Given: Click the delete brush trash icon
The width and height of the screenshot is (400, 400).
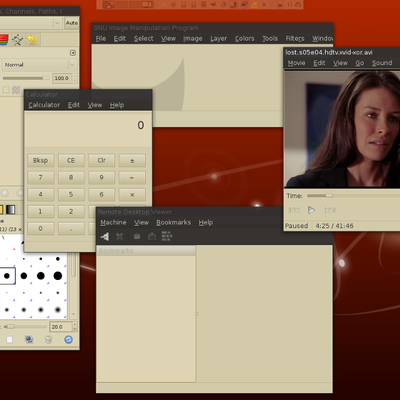Looking at the screenshot, I should pyautogui.click(x=48, y=340).
